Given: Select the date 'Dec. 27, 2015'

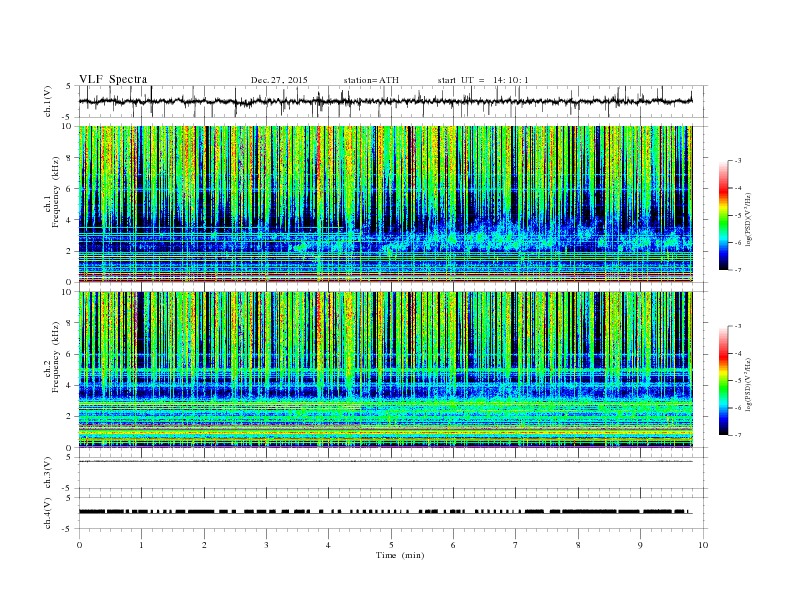Looking at the screenshot, I should (x=279, y=80).
